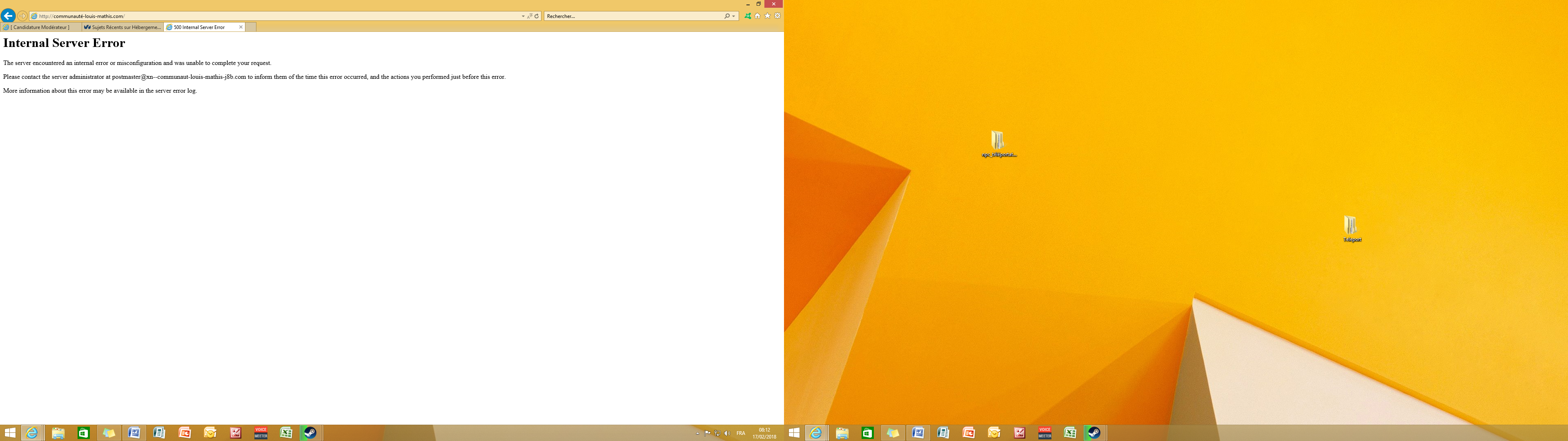Click the compatibility view icon in address bar
The width and height of the screenshot is (1568, 441).
[x=530, y=16]
